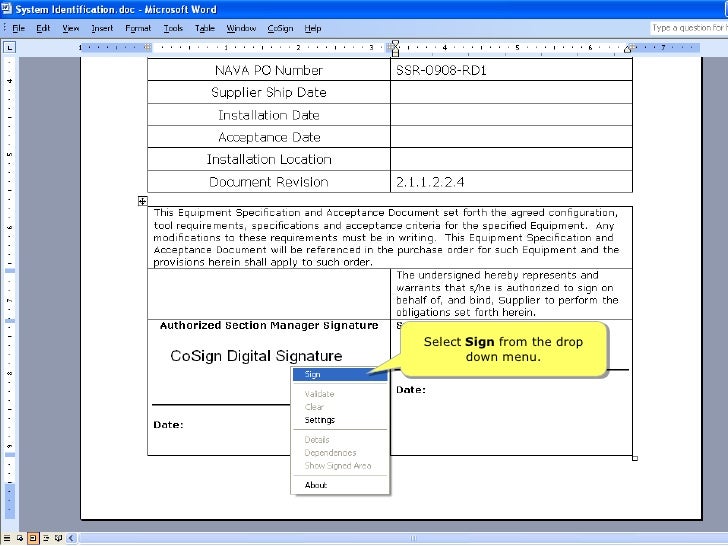Click the Supplier Ship Date label
The height and width of the screenshot is (546, 728).
tap(269, 92)
